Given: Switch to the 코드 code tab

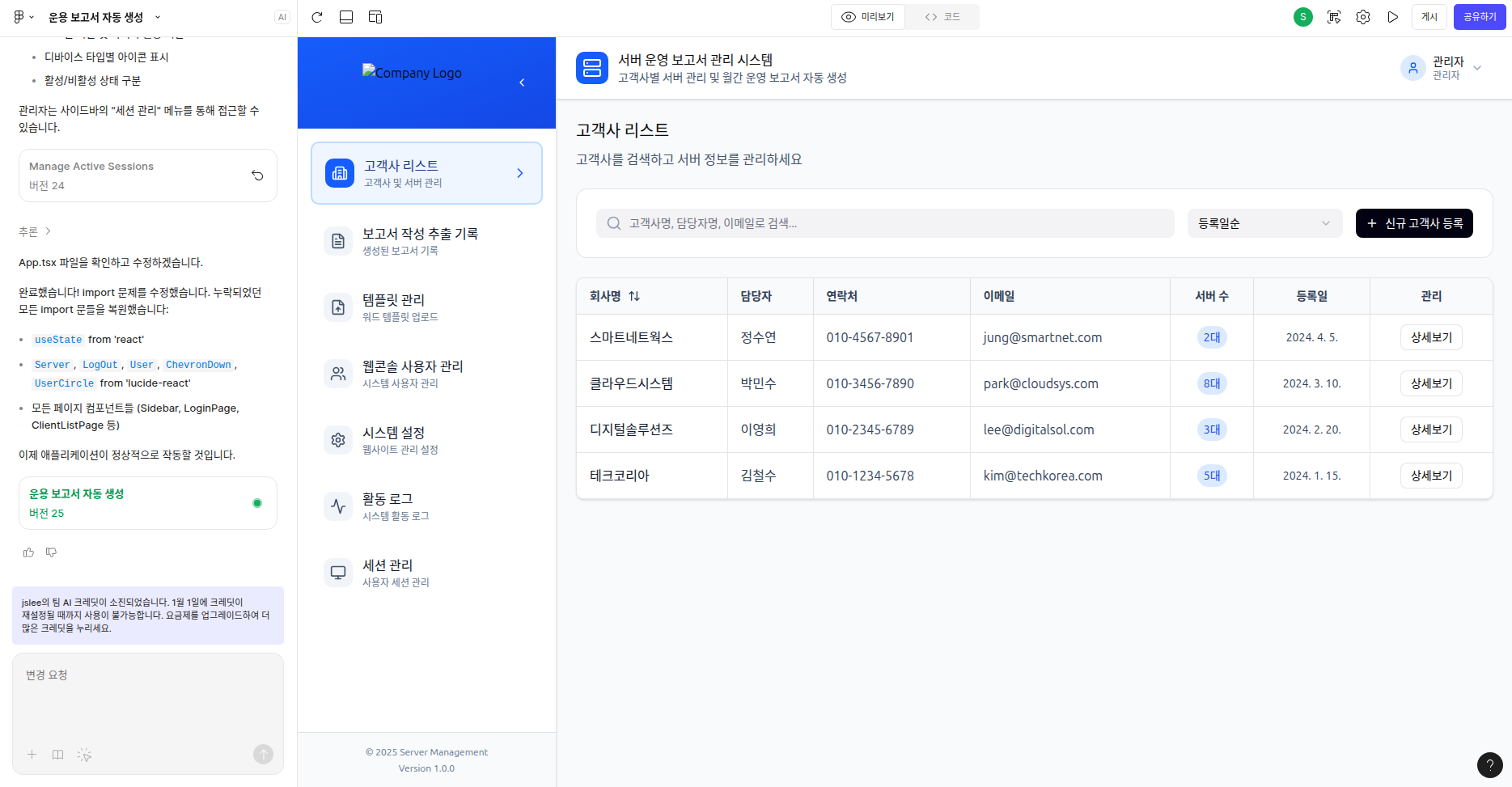Looking at the screenshot, I should [x=942, y=17].
